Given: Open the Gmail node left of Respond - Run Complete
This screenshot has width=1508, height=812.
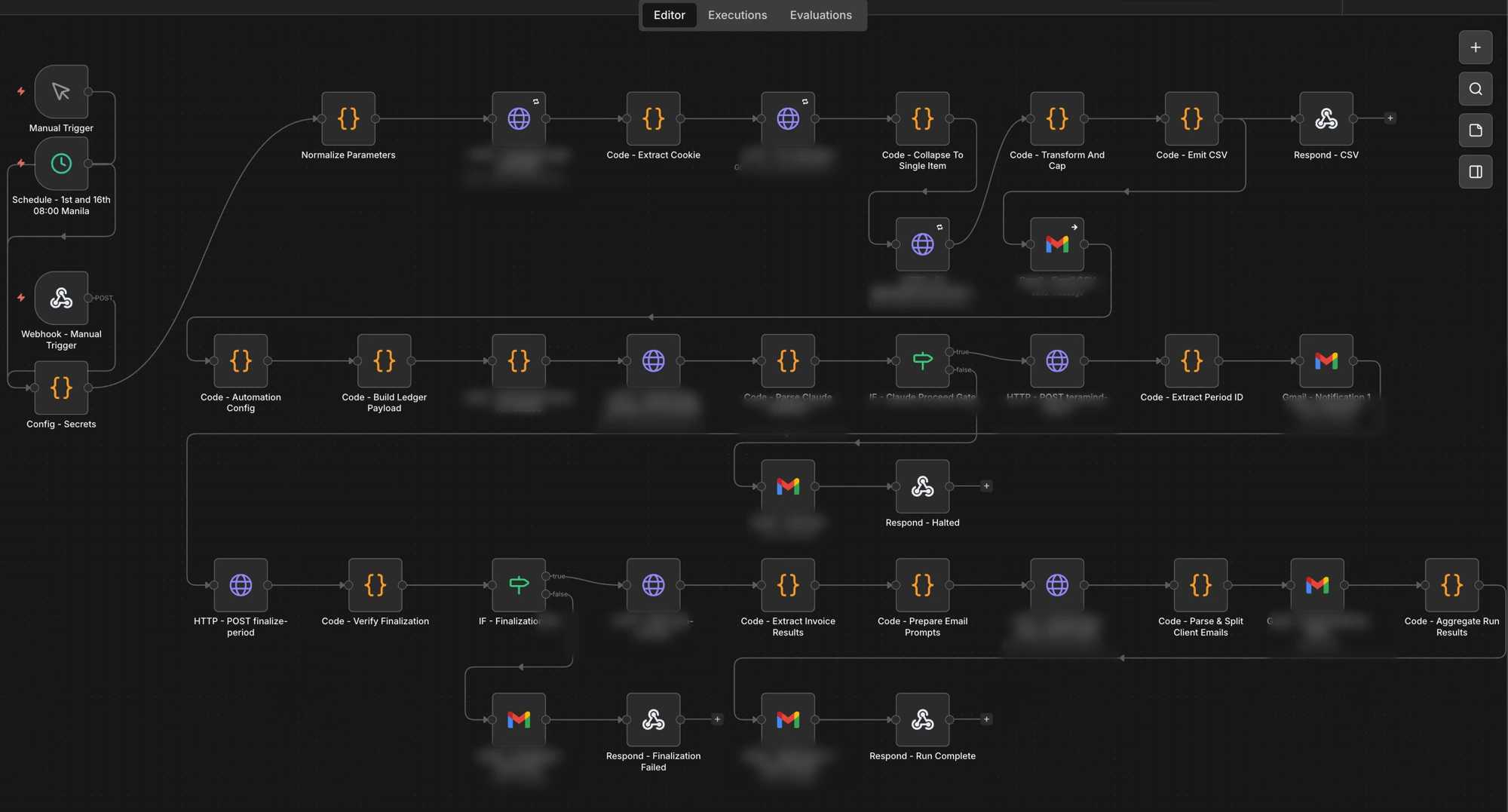Looking at the screenshot, I should click(x=788, y=720).
